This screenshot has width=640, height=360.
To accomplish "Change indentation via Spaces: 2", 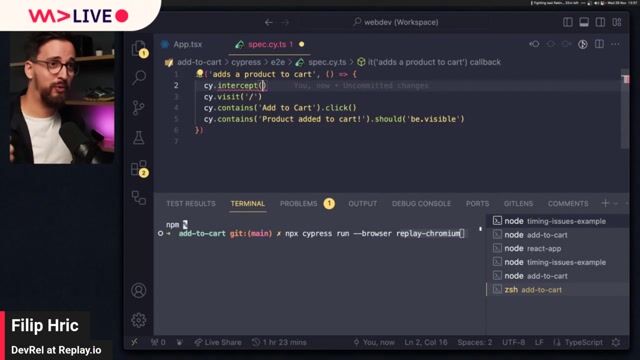I will pyautogui.click(x=475, y=342).
